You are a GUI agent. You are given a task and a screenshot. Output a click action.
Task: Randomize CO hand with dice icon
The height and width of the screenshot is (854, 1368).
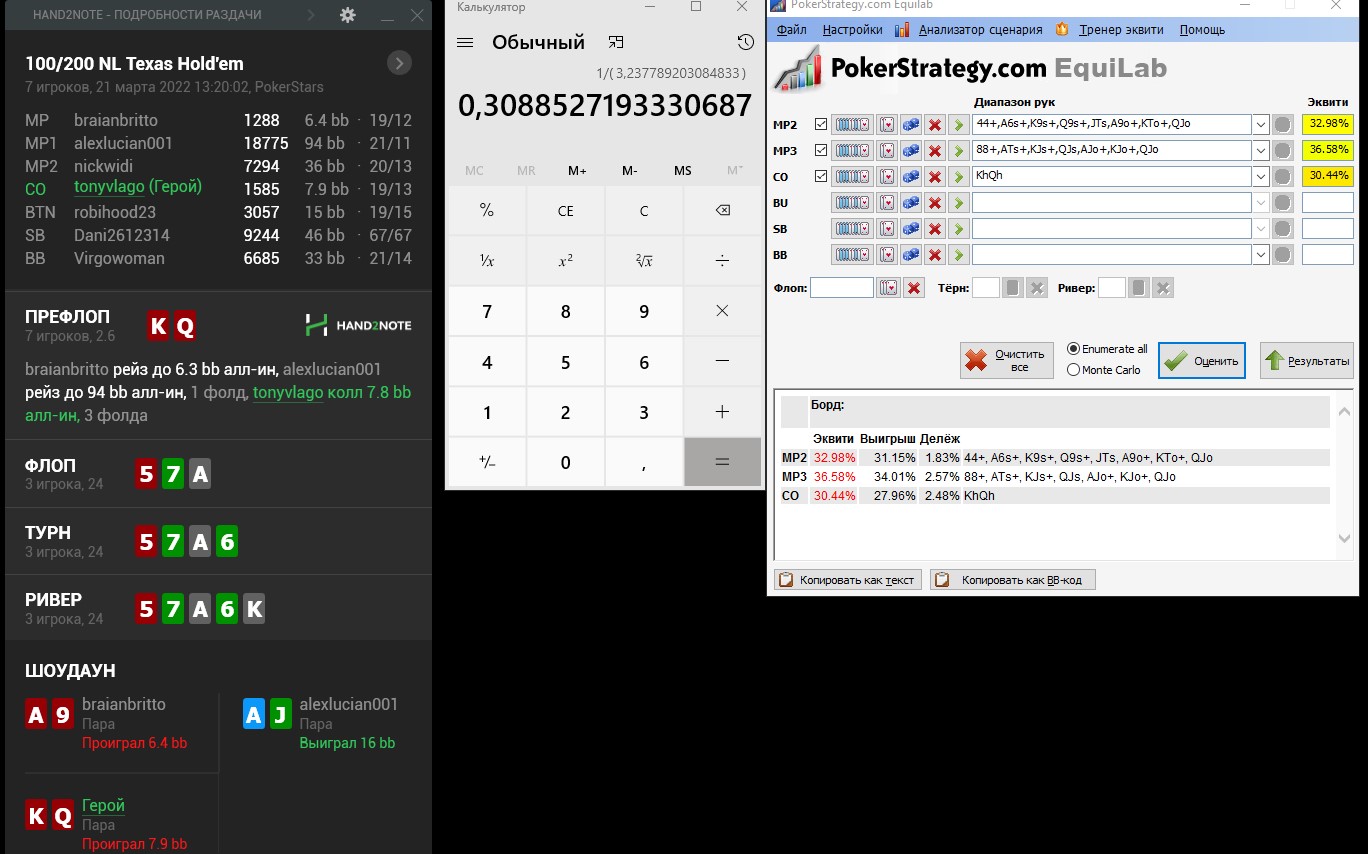(911, 177)
